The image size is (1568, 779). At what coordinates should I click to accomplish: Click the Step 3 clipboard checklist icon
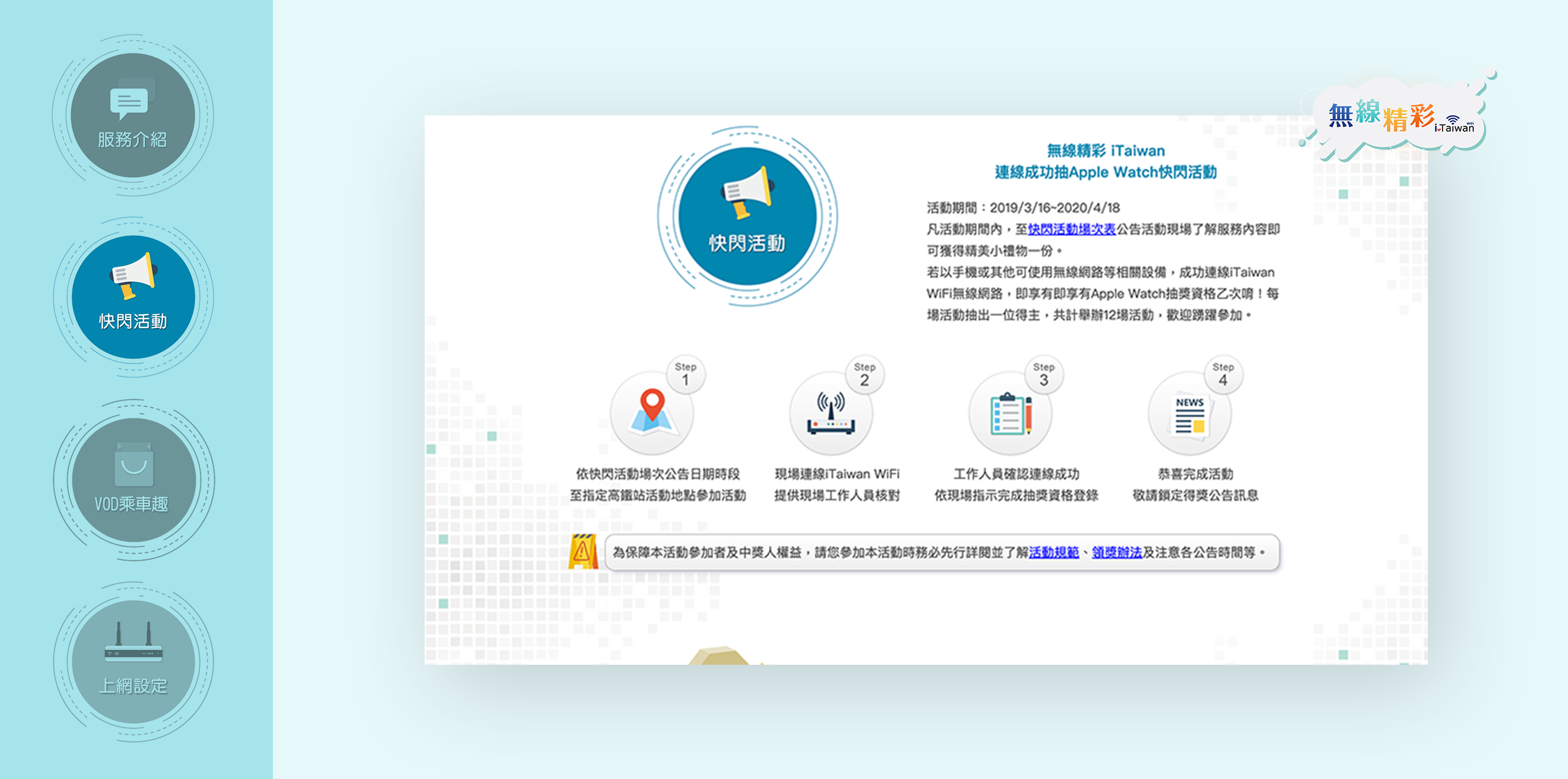point(1010,412)
